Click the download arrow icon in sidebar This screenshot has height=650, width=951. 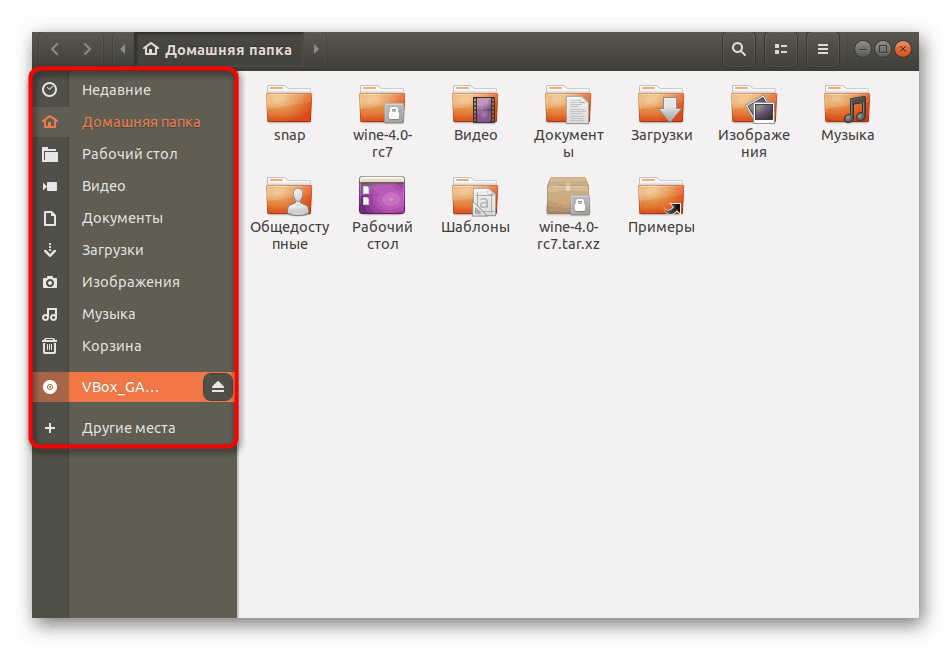(50, 250)
